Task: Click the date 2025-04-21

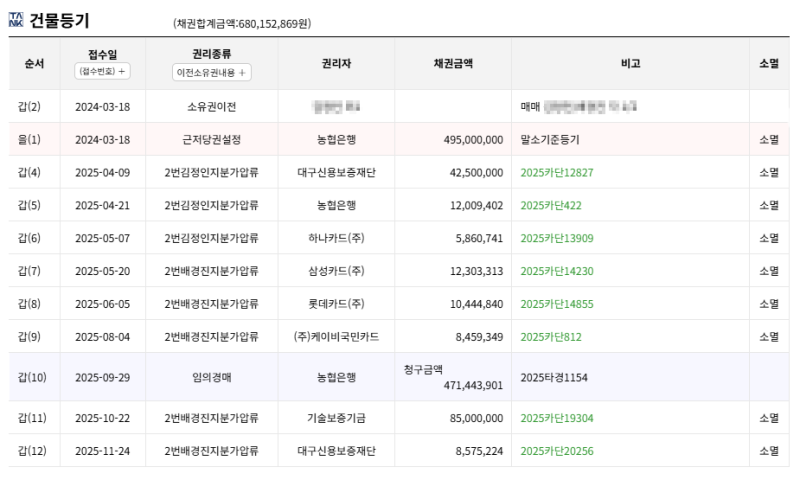Action: [103, 205]
